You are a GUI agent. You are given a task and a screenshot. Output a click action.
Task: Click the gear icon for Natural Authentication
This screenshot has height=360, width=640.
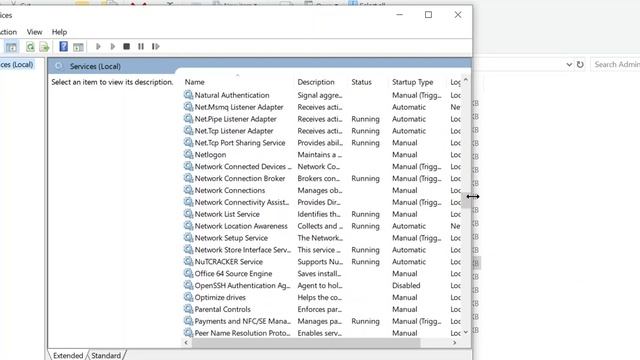pyautogui.click(x=188, y=95)
